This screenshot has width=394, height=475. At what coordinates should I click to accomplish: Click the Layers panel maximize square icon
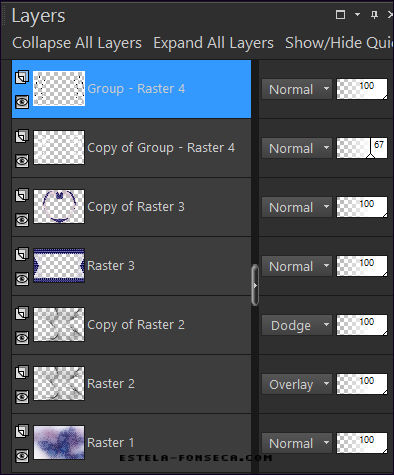pyautogui.click(x=340, y=15)
